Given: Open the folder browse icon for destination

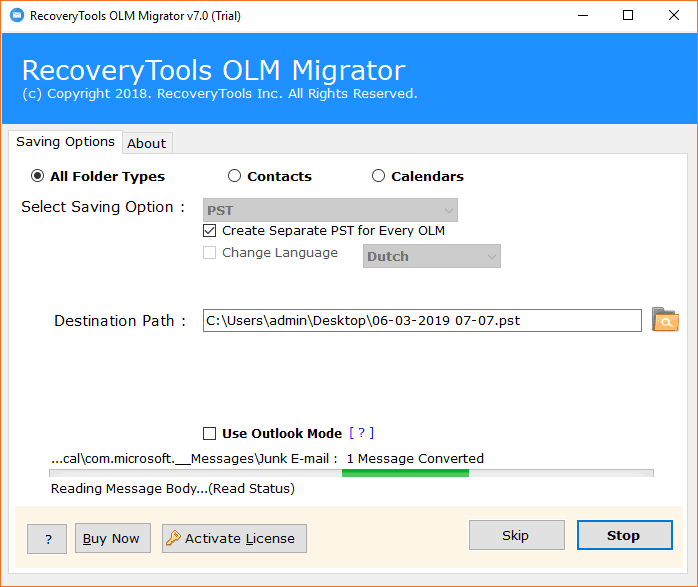Looking at the screenshot, I should click(665, 320).
